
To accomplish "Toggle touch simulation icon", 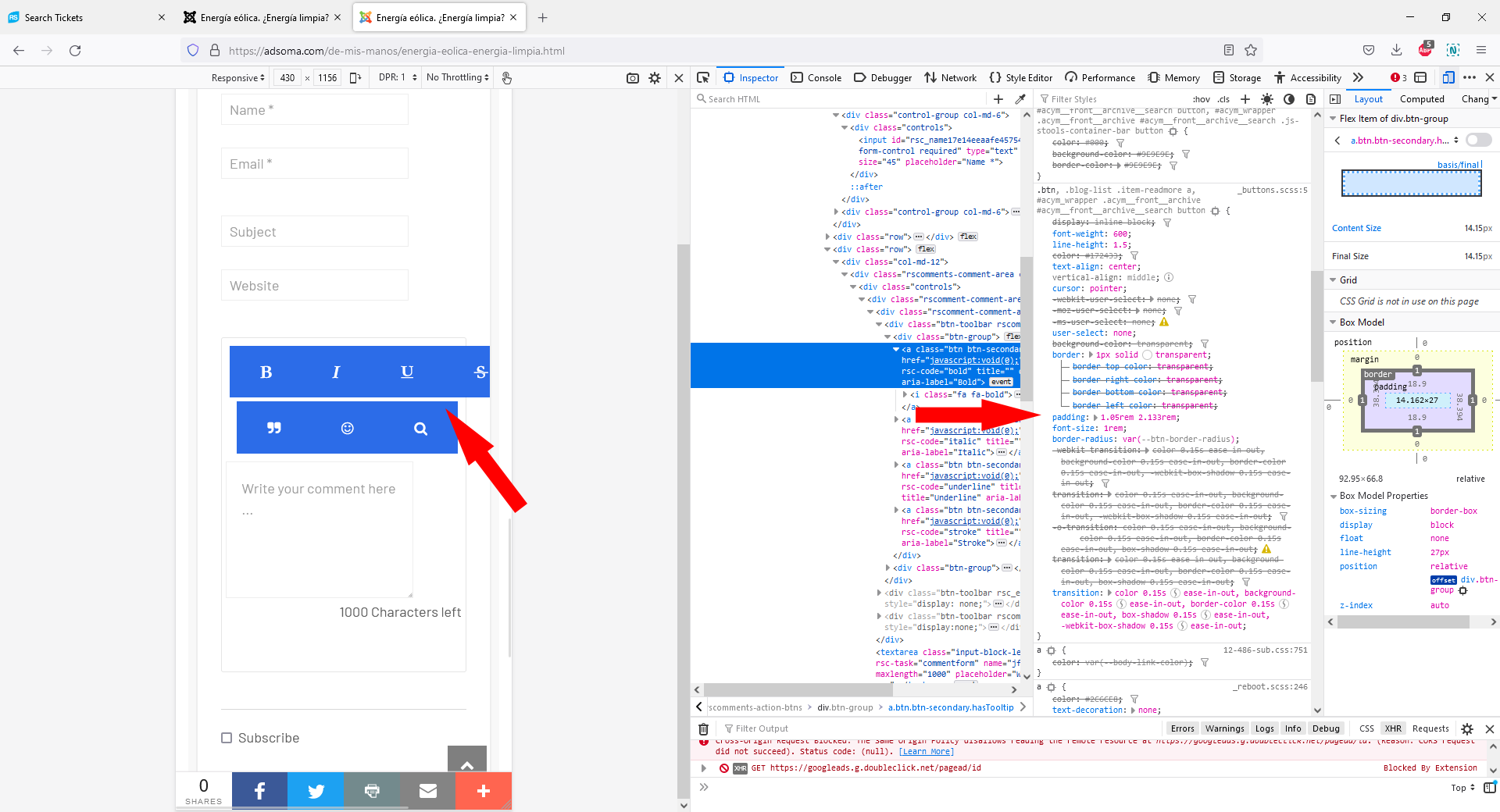I will click(x=506, y=78).
